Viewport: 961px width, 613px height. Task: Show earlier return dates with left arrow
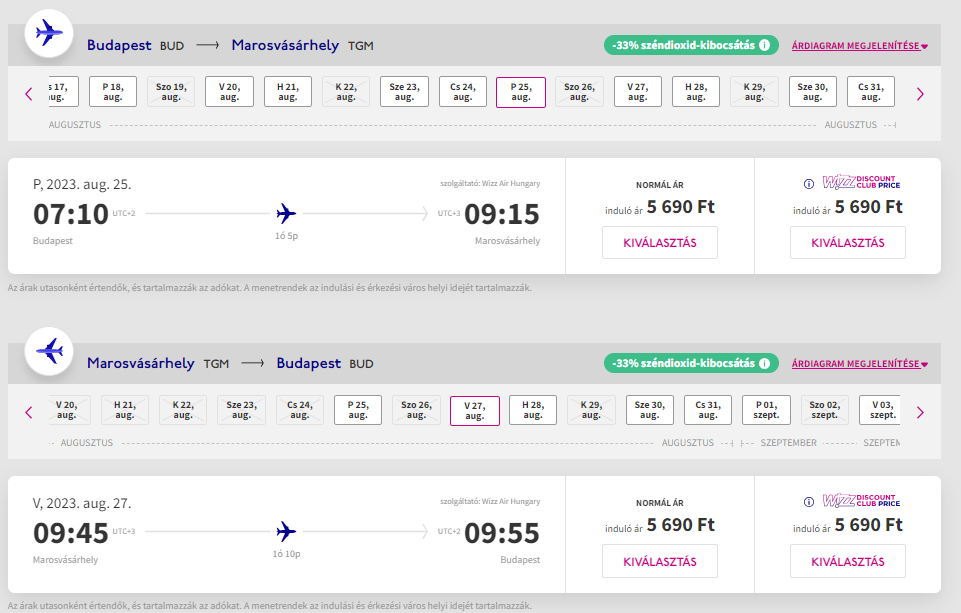pyautogui.click(x=28, y=411)
